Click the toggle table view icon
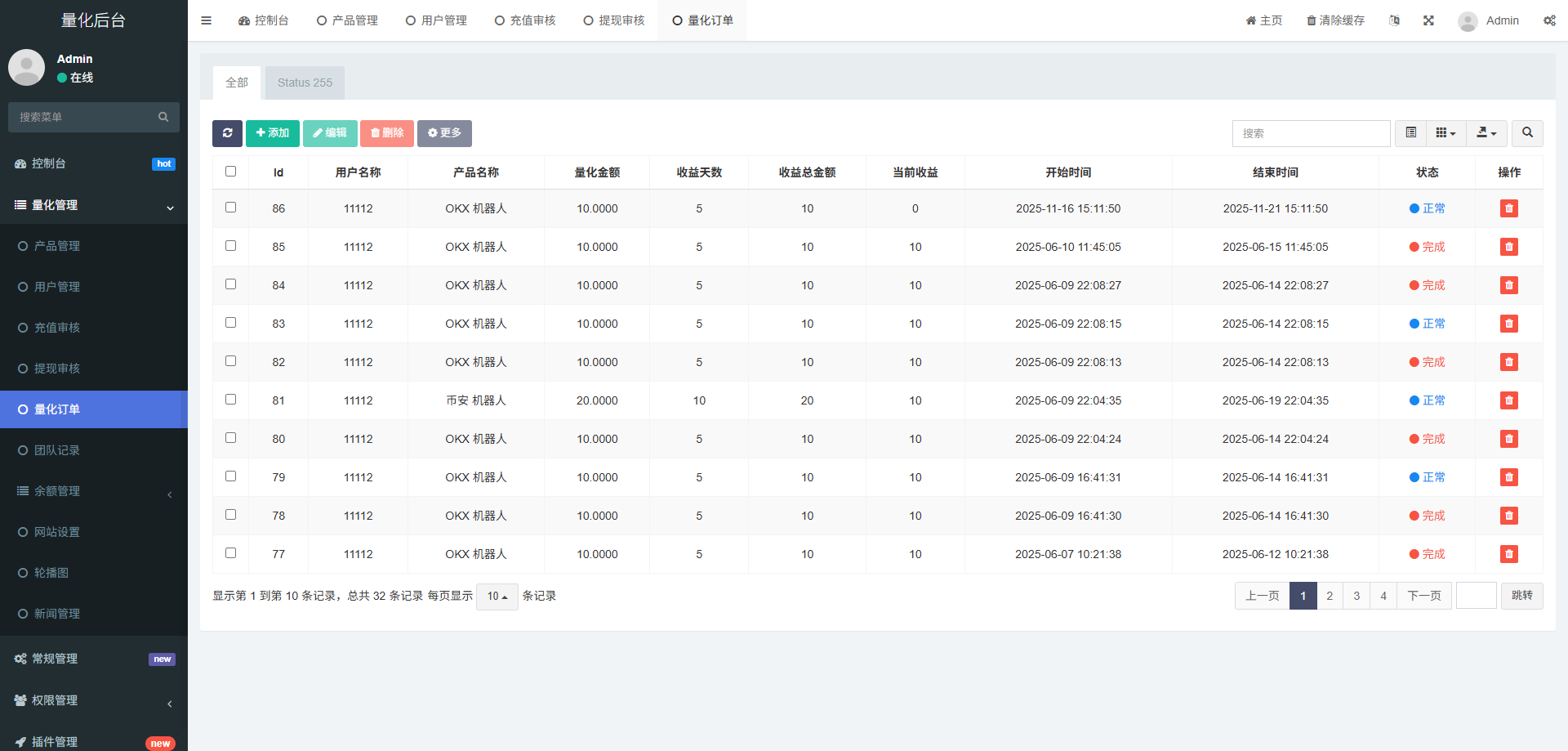This screenshot has width=1568, height=751. (x=1410, y=133)
